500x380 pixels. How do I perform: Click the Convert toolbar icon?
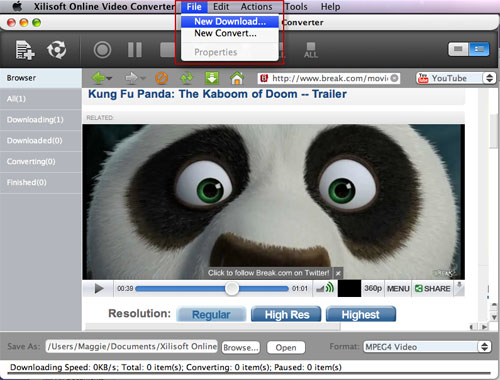56,50
